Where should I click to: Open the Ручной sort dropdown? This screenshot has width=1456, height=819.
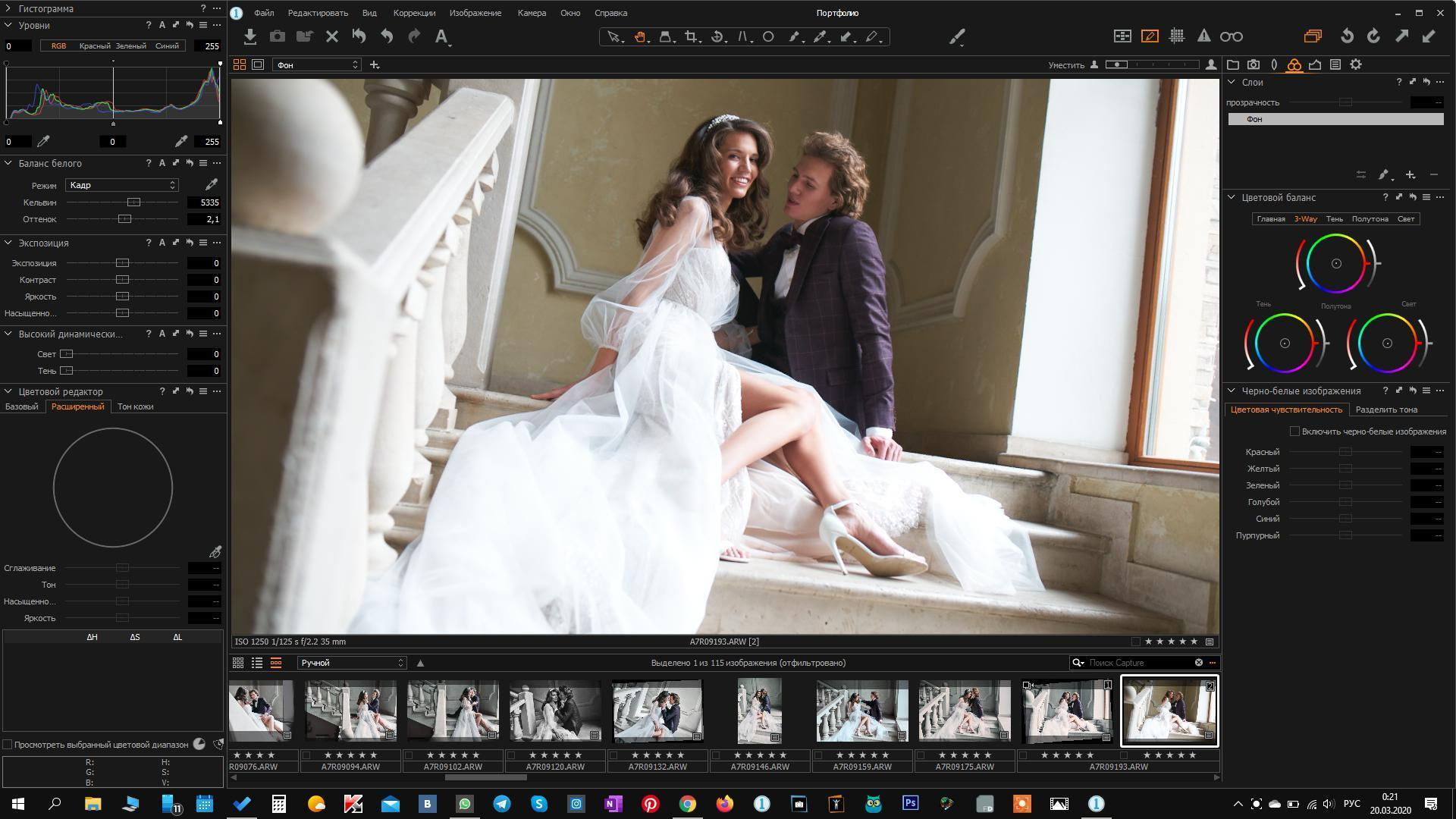coord(351,663)
